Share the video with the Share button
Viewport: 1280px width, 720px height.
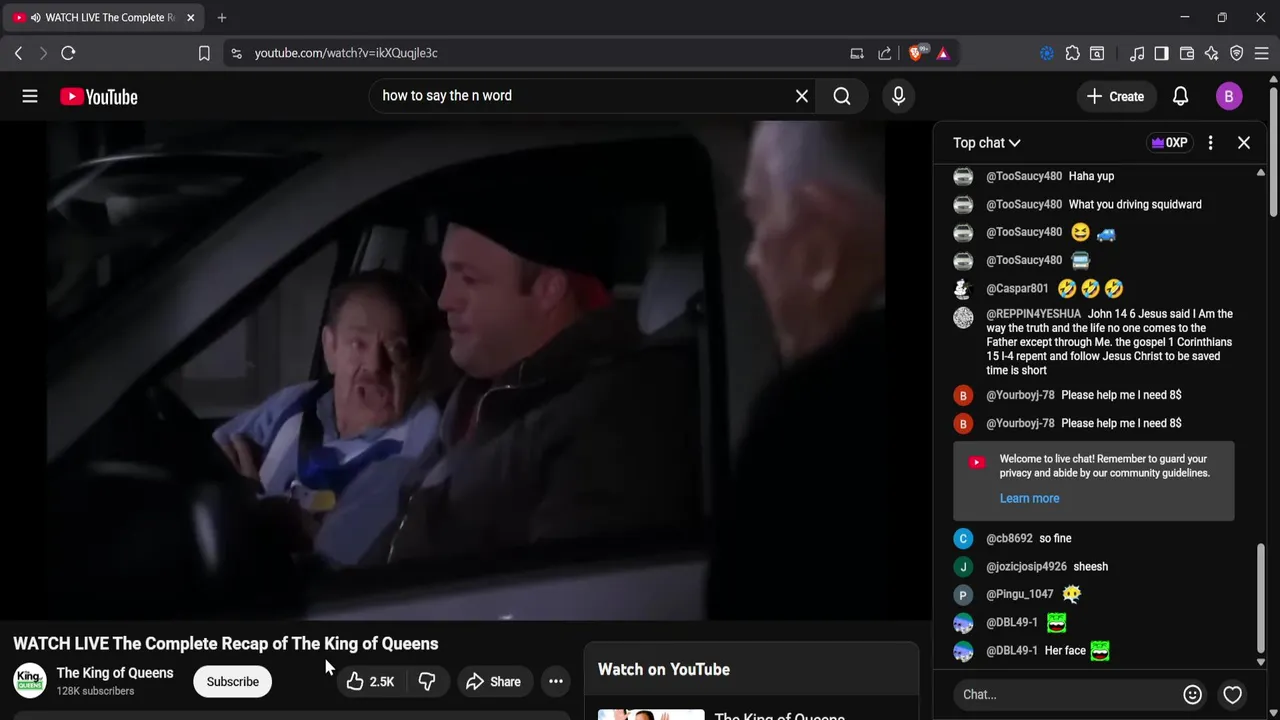(x=493, y=682)
